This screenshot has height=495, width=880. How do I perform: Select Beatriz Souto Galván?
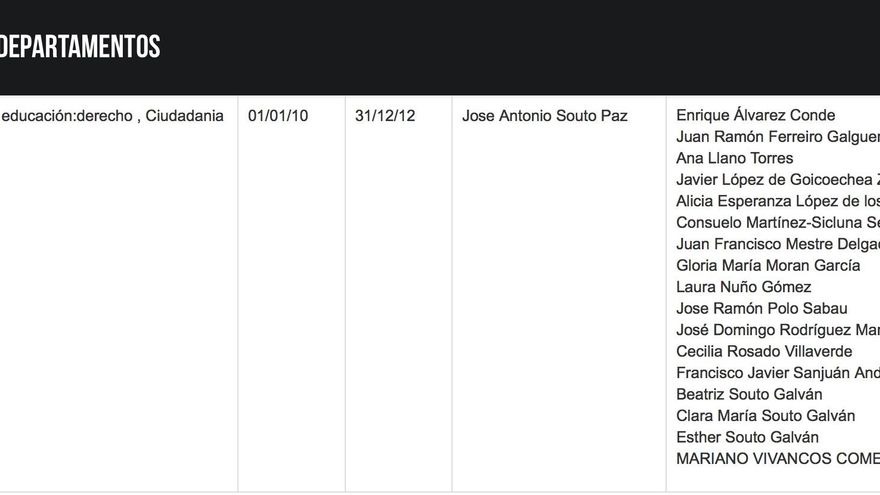[x=749, y=394]
